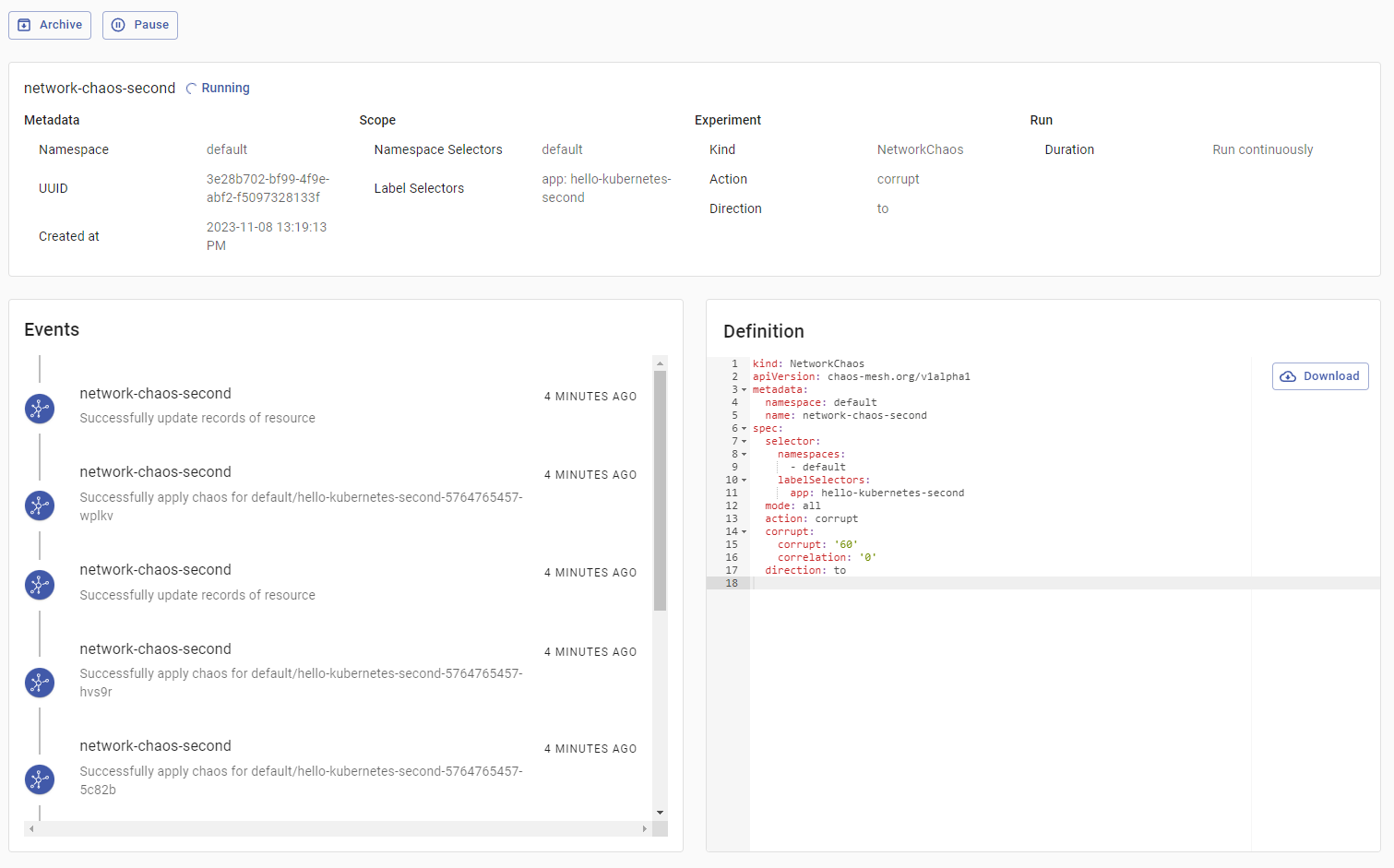
Task: Fold the labelSelectors section at line 10
Action: coord(745,481)
